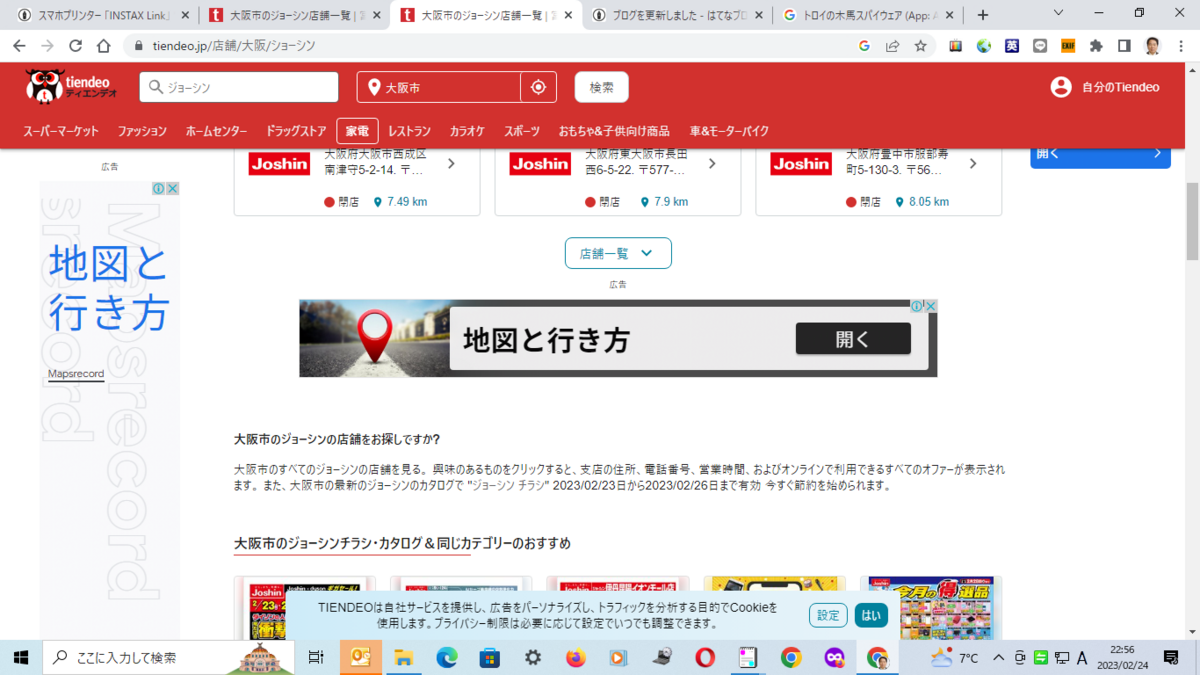This screenshot has height=675, width=1200.
Task: Click the TV extension icon
Action: tap(956, 46)
